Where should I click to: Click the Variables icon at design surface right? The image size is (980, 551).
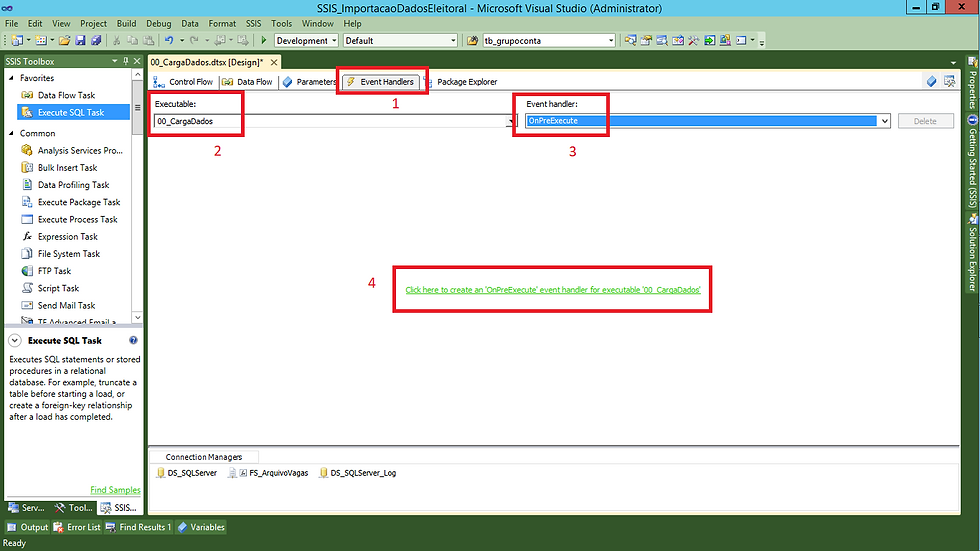click(x=931, y=81)
